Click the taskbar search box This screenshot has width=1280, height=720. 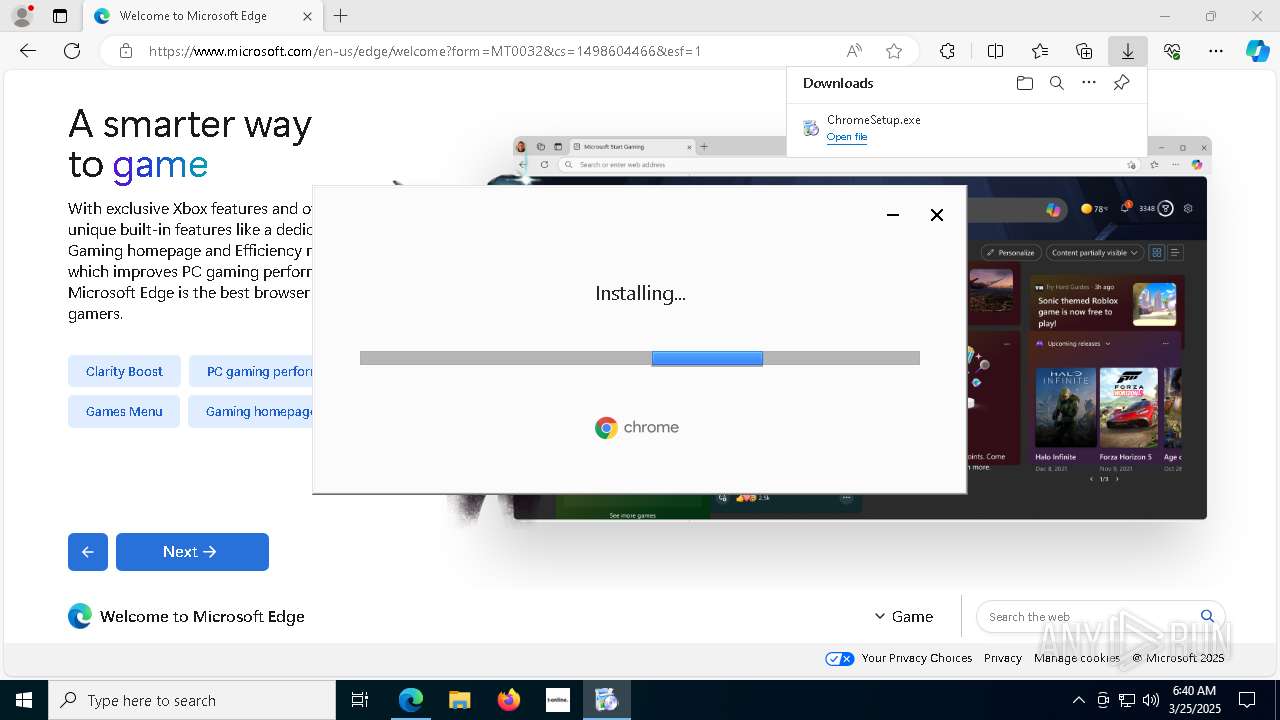(192, 700)
